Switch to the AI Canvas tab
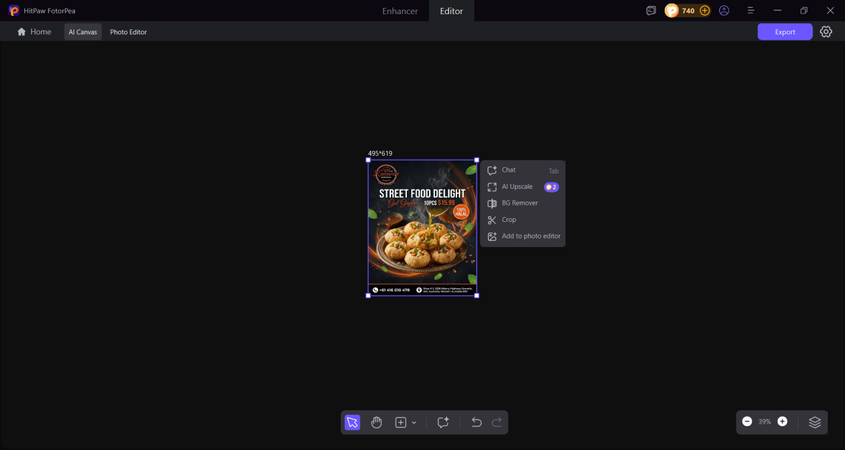Image resolution: width=845 pixels, height=450 pixels. [83, 32]
